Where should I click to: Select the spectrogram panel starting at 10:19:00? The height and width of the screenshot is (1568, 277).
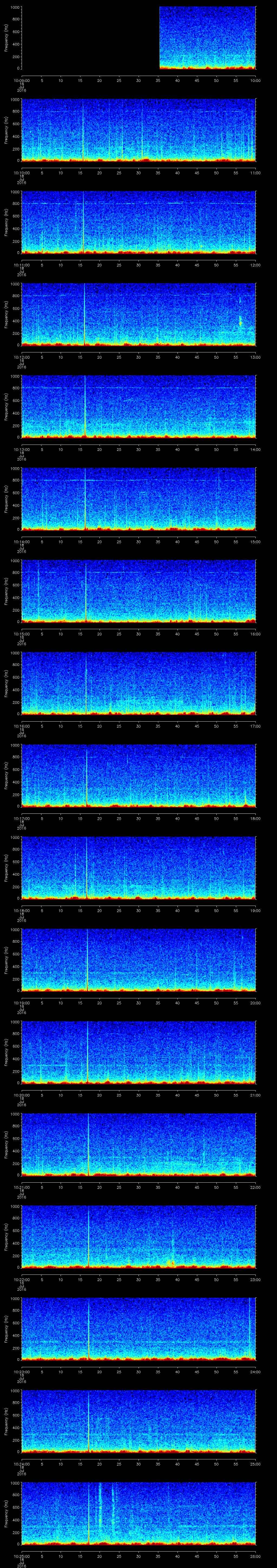click(x=138, y=960)
